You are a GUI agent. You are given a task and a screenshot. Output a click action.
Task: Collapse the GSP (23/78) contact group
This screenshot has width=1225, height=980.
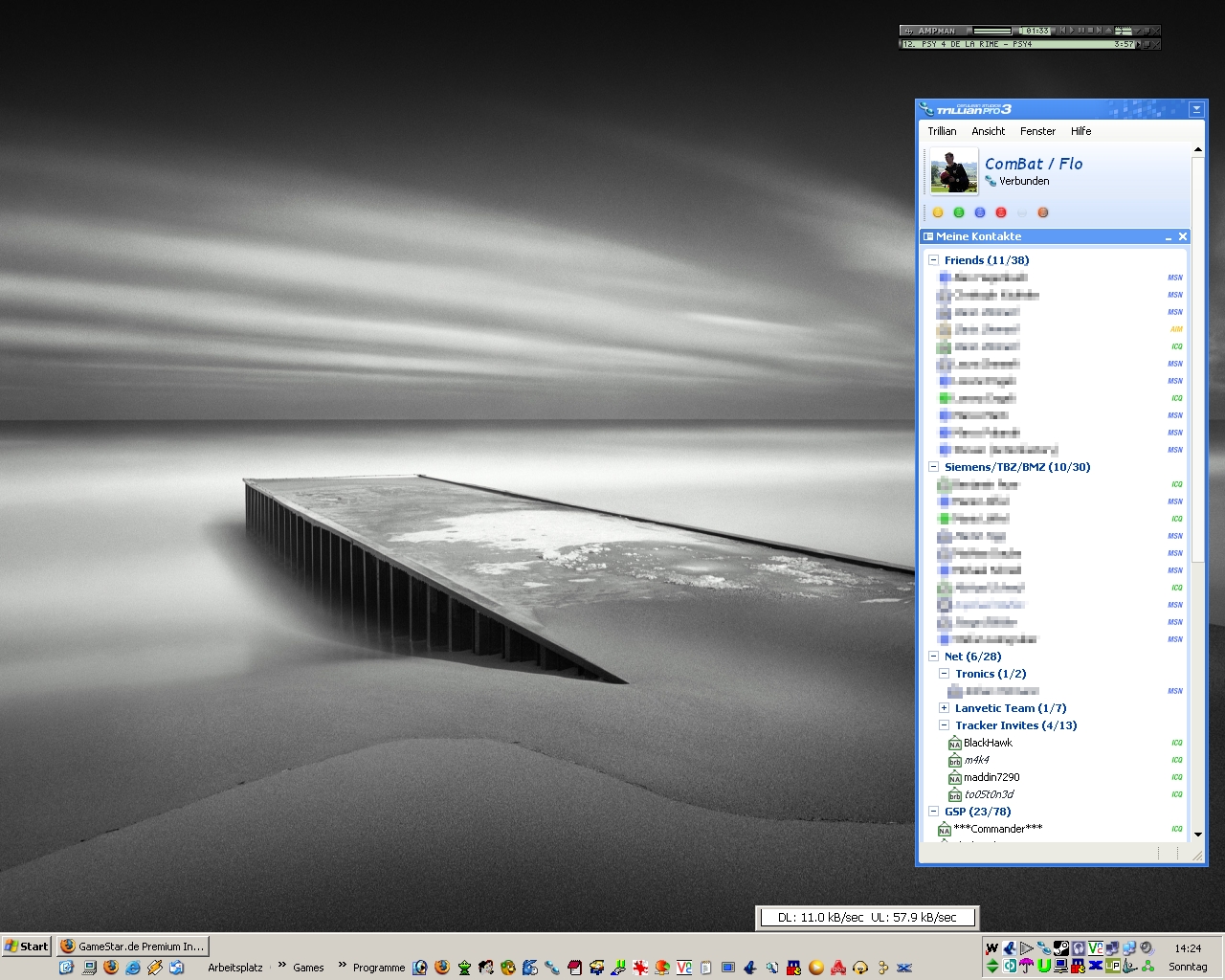tap(933, 812)
